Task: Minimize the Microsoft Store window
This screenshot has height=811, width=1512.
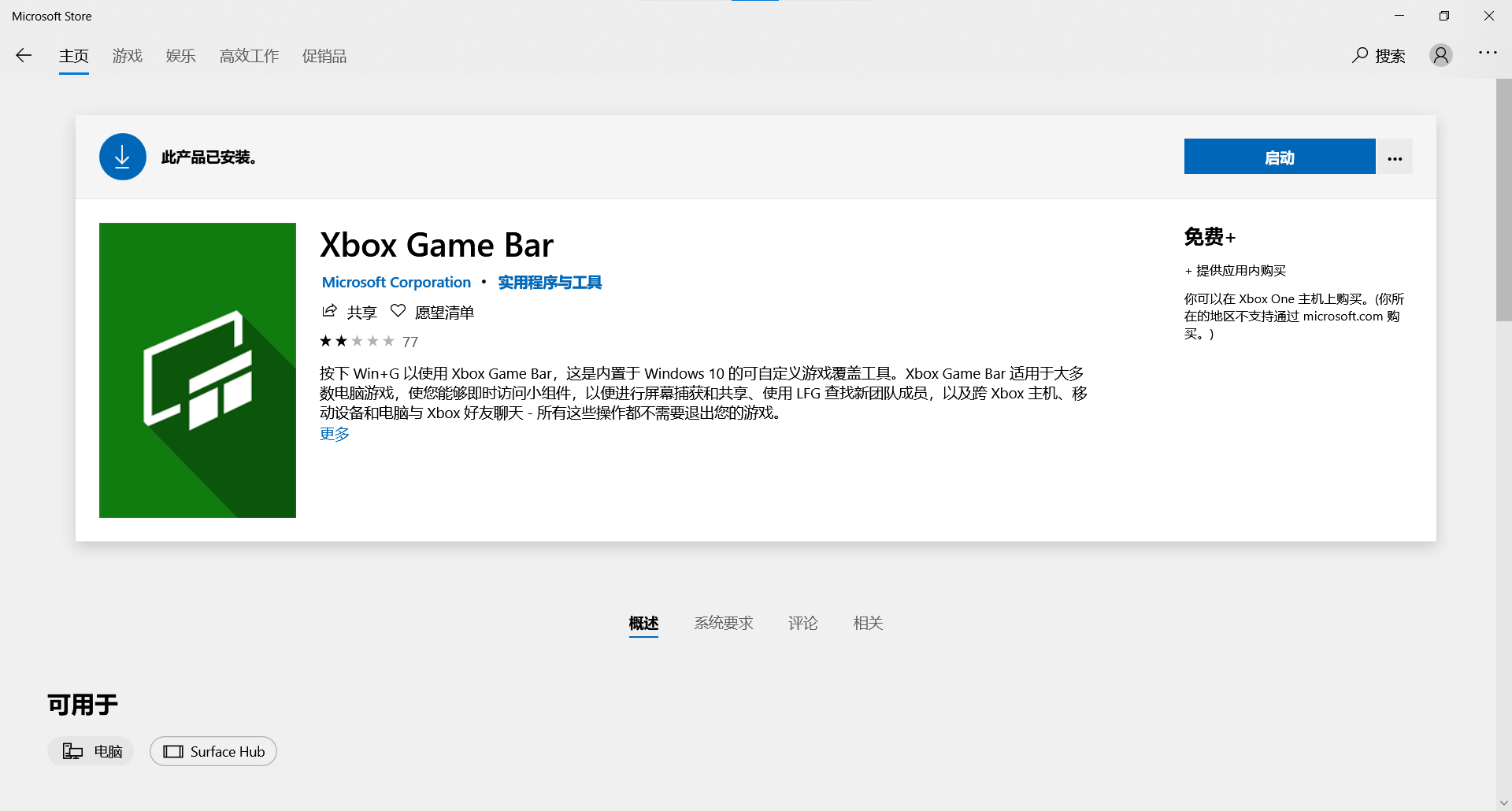Action: pos(1399,16)
